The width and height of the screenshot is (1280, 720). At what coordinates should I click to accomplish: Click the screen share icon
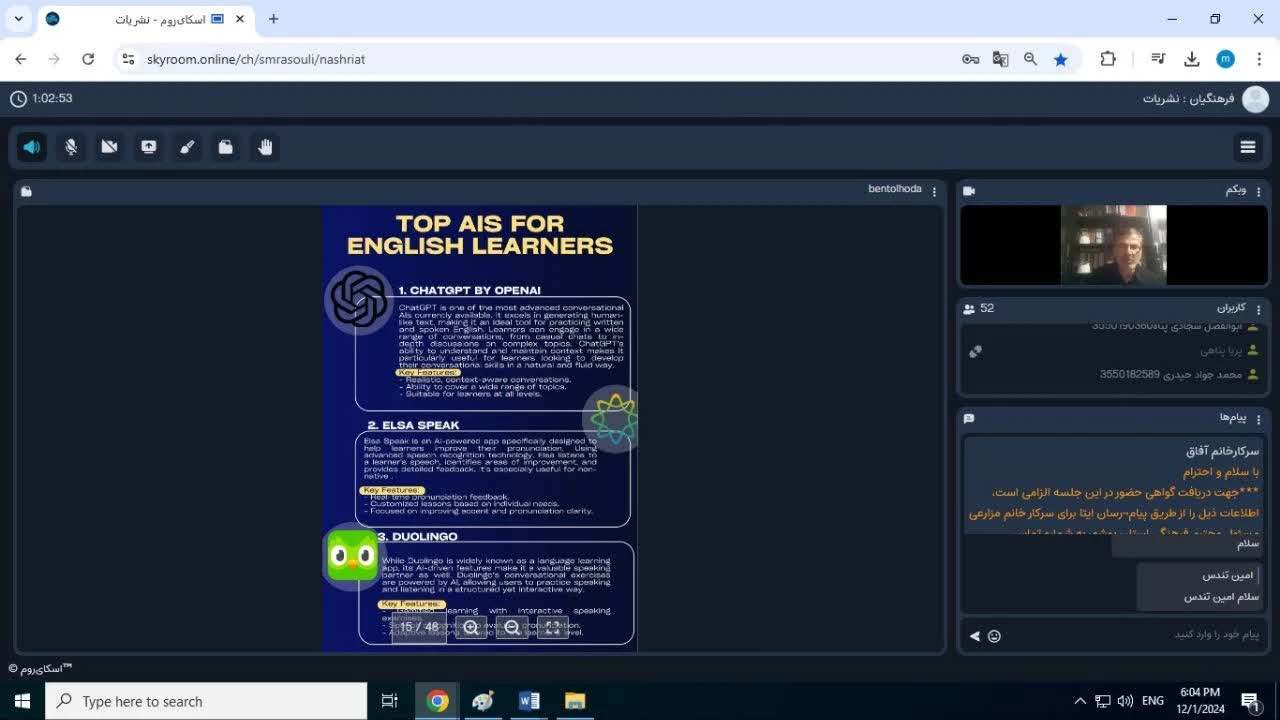click(x=148, y=147)
